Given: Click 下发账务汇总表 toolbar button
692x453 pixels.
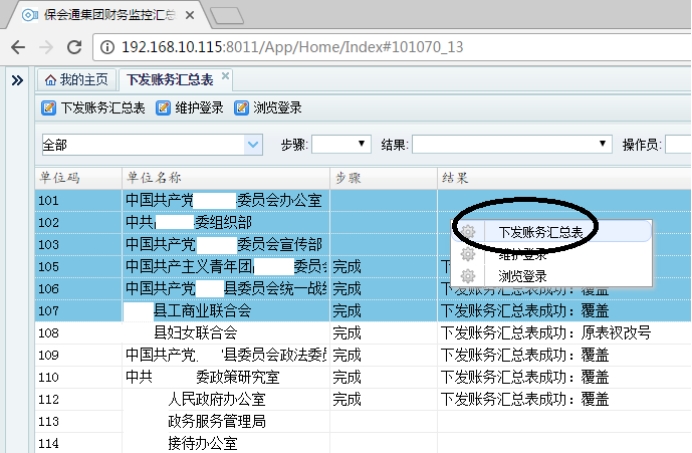Looking at the screenshot, I should (x=93, y=108).
